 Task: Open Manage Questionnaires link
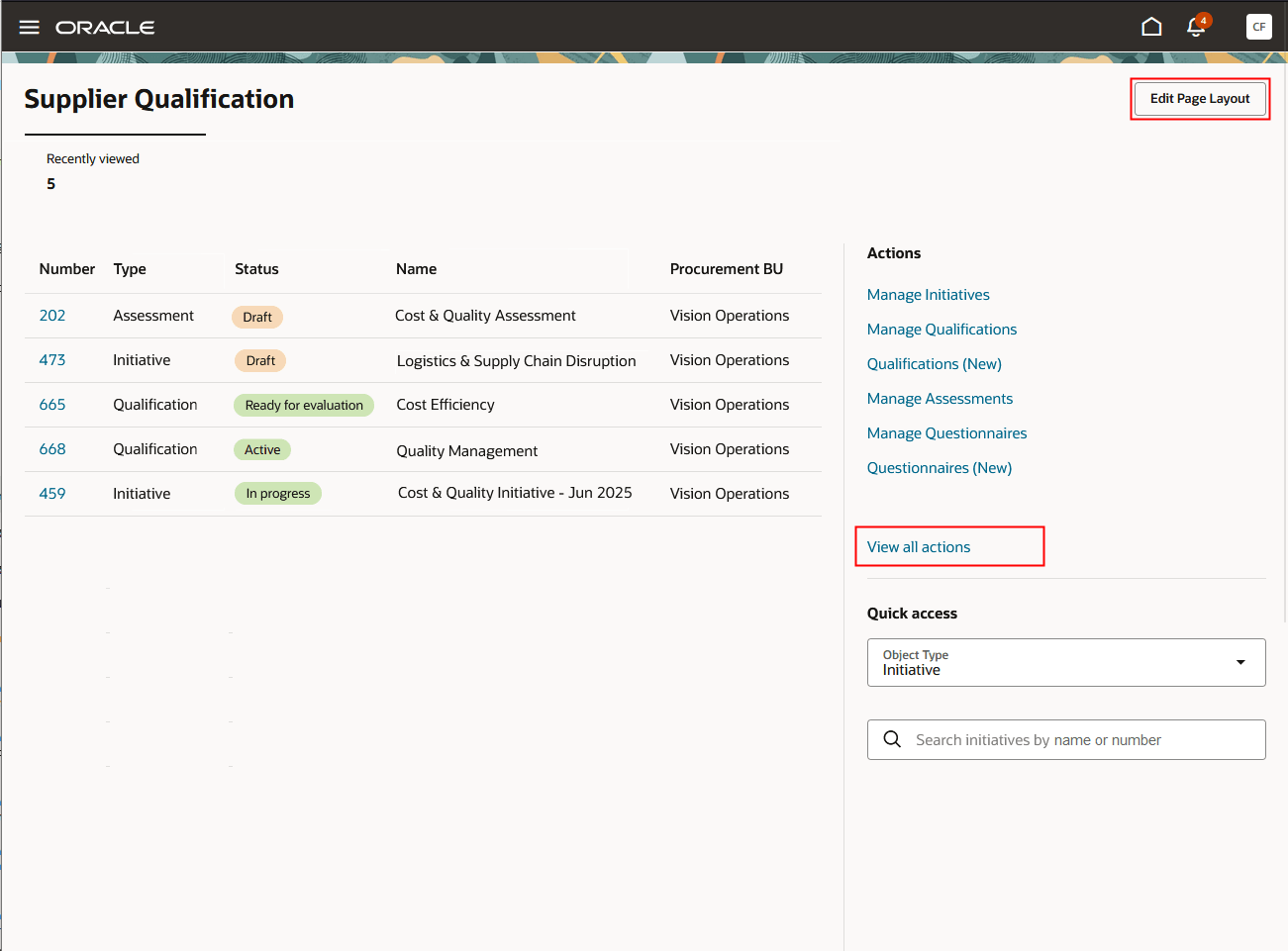[946, 433]
